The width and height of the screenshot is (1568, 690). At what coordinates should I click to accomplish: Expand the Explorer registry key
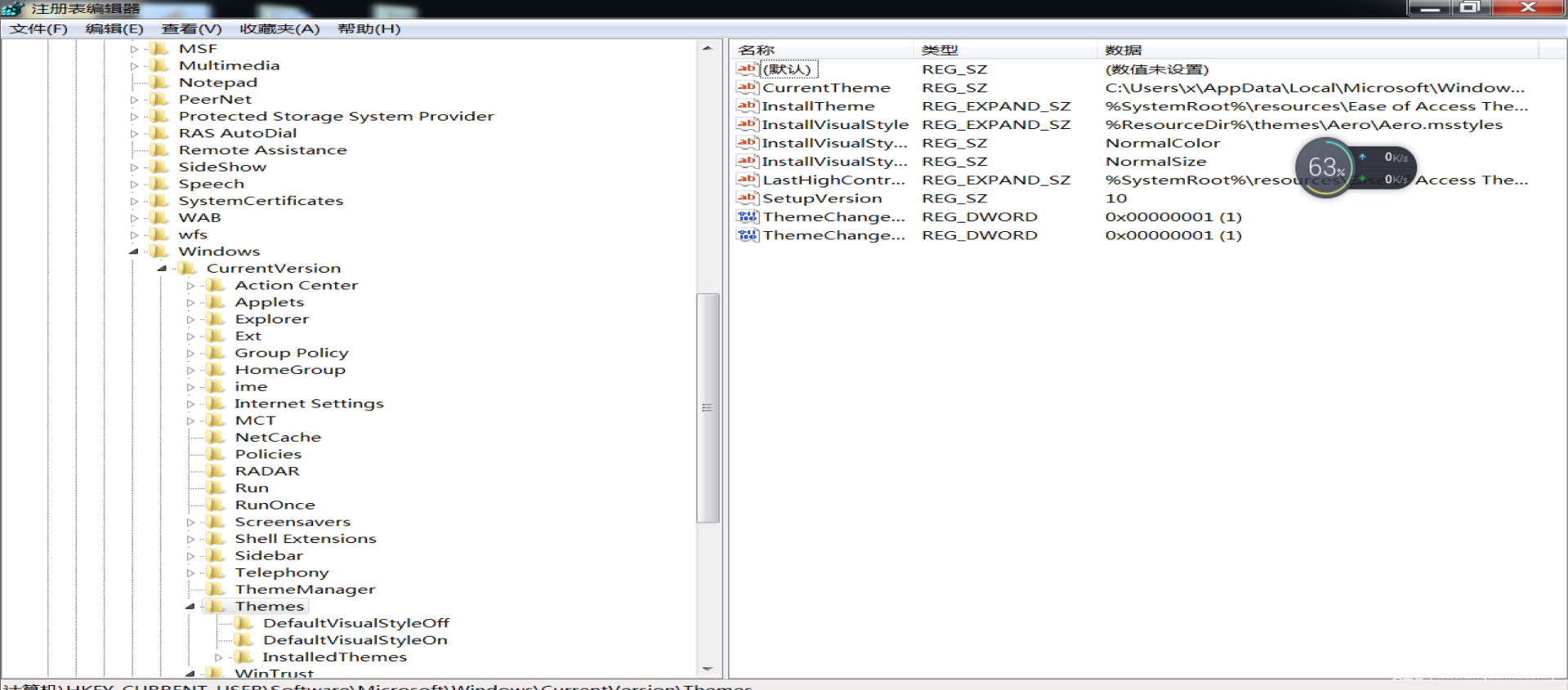click(190, 319)
